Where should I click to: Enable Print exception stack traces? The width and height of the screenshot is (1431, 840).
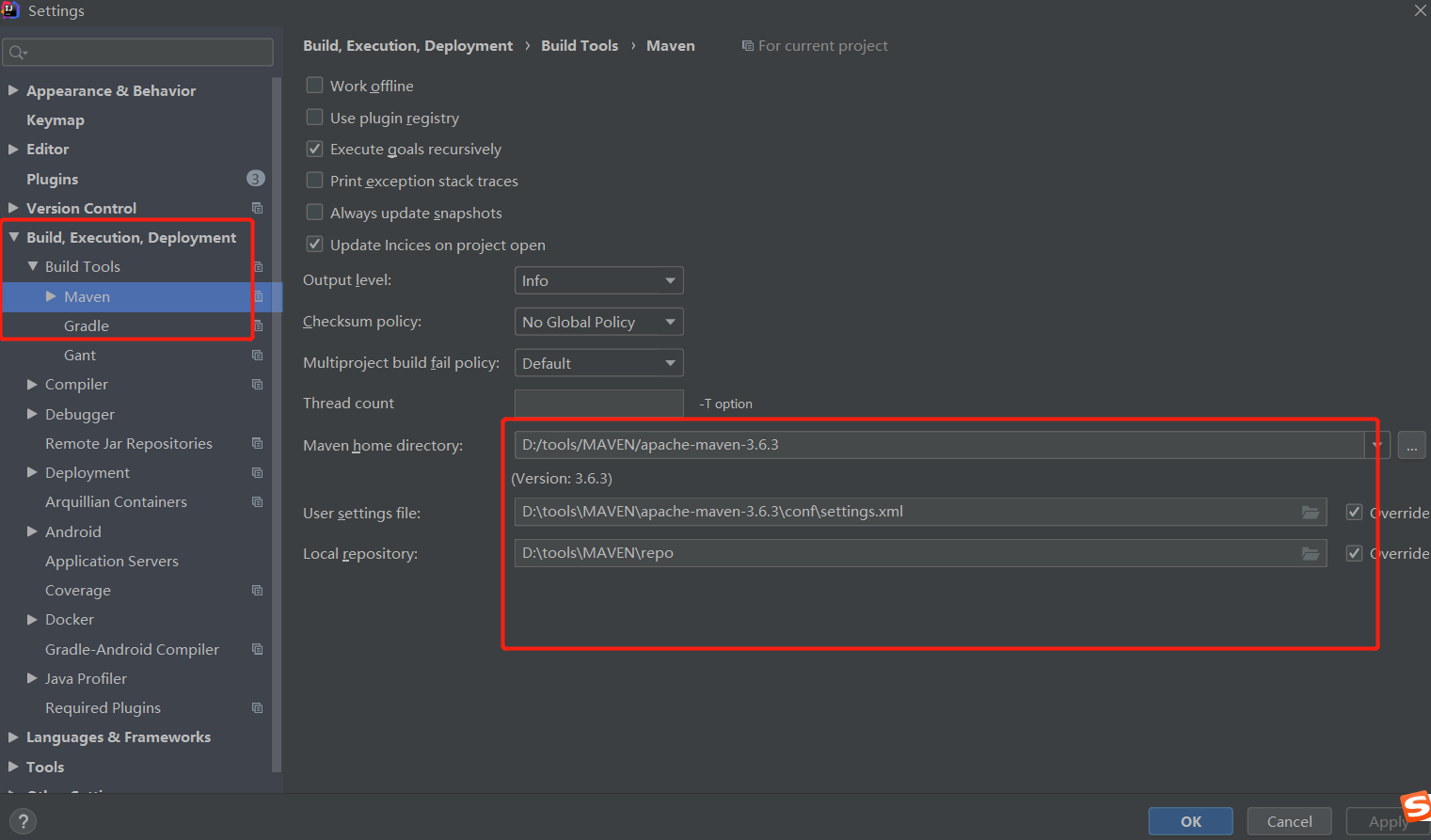click(x=315, y=181)
